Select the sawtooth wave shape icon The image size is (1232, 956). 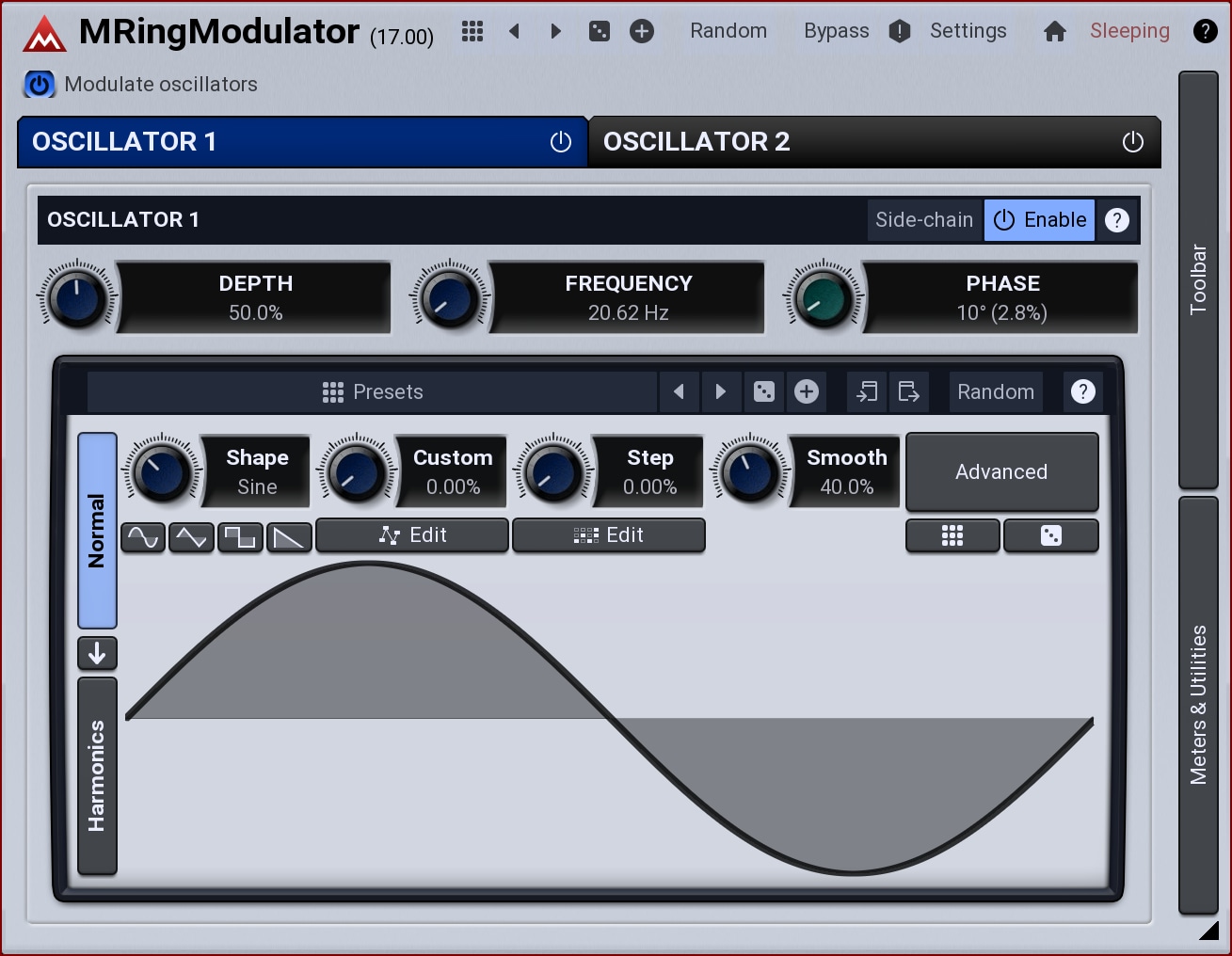pos(289,537)
